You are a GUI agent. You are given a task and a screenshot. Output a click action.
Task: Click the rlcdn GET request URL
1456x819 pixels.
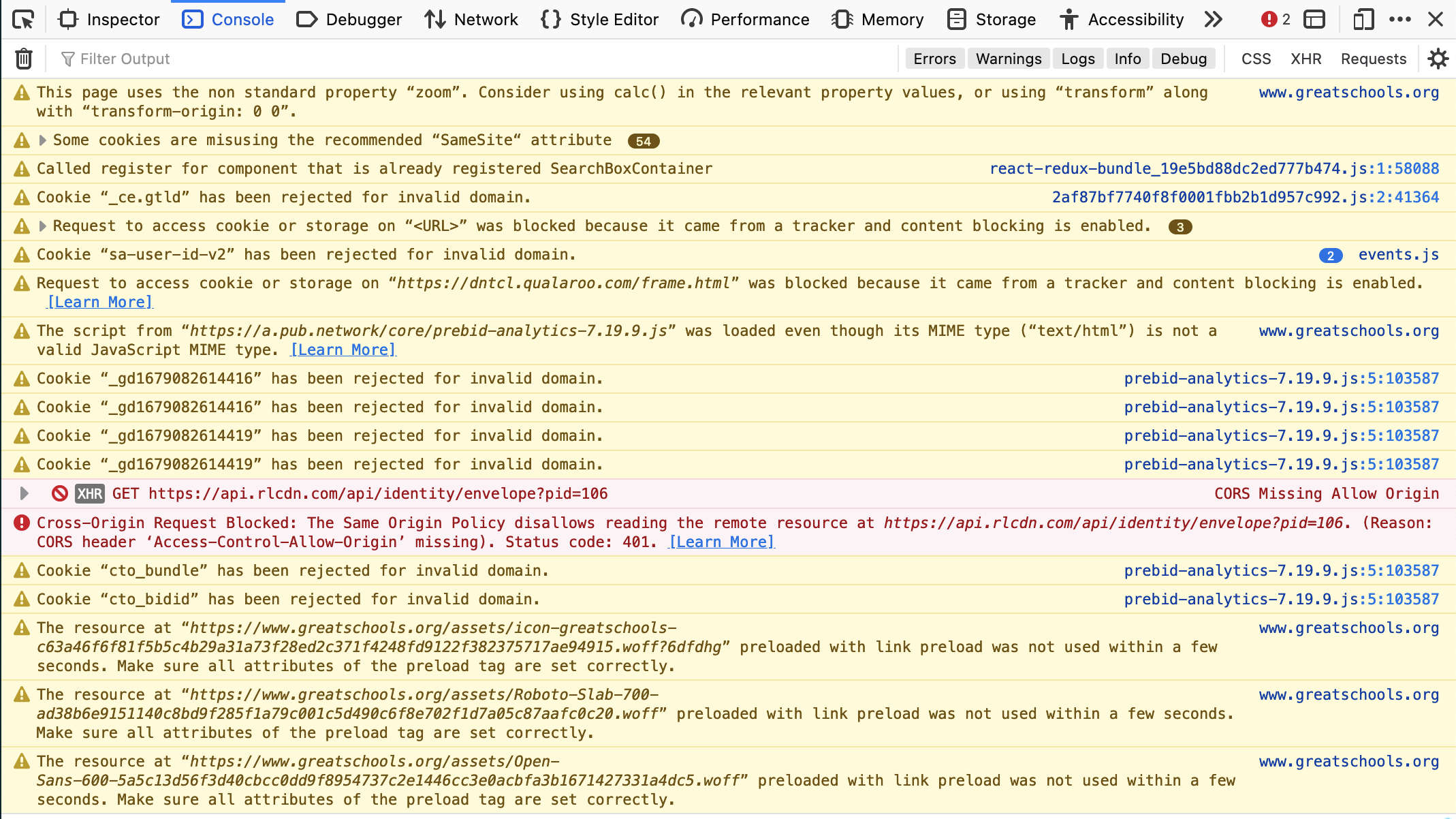[378, 493]
